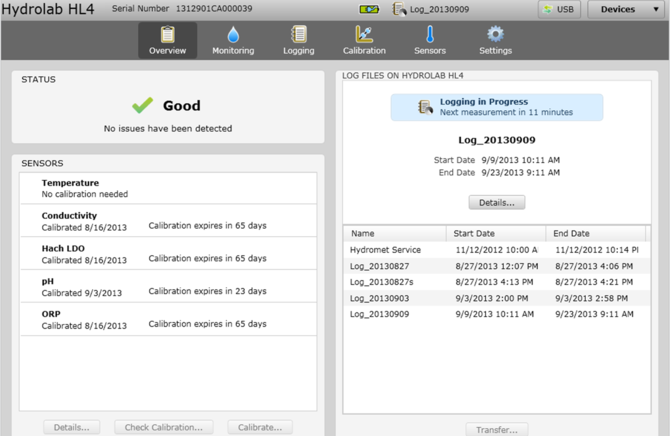The width and height of the screenshot is (670, 436).
Task: Open the Sensors thermometer icon
Action: click(430, 34)
